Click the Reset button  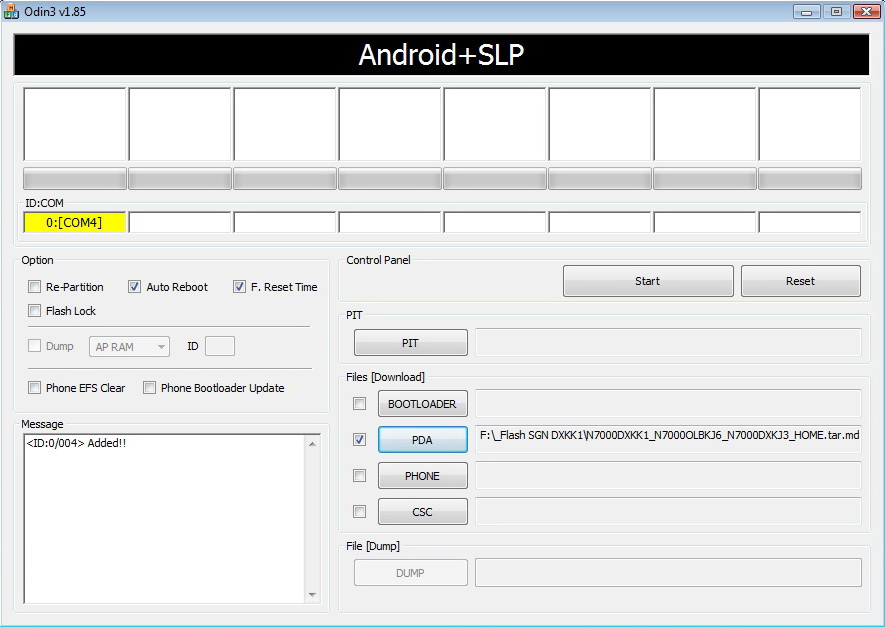click(x=800, y=281)
